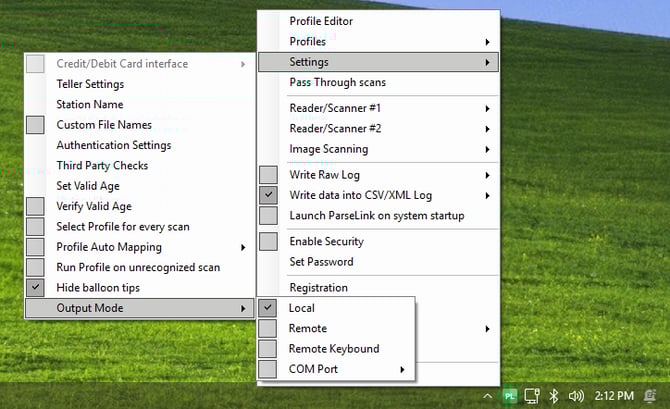Click the 2:12 PM clock
The image size is (670, 409).
tap(614, 396)
